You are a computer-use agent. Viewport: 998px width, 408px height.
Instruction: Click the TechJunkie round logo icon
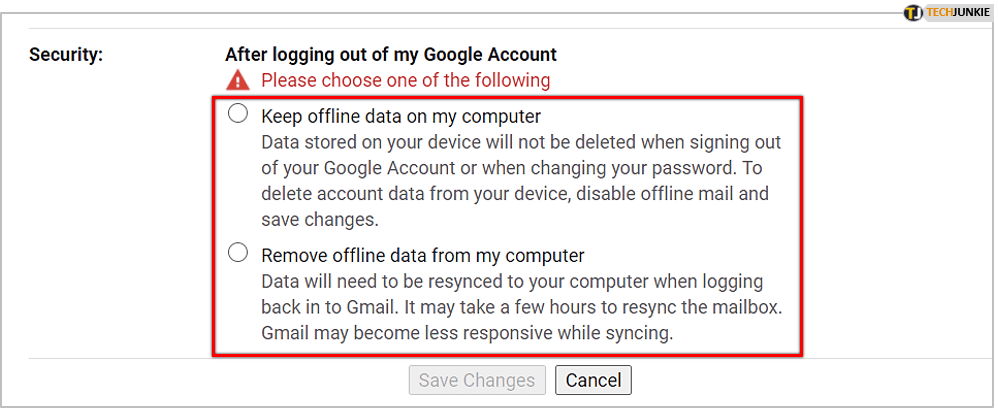[912, 13]
